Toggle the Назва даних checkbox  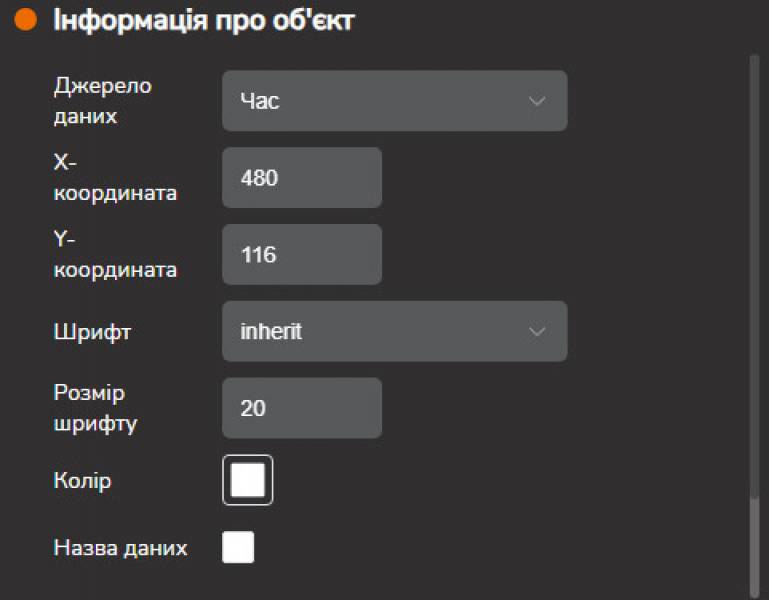pos(238,548)
